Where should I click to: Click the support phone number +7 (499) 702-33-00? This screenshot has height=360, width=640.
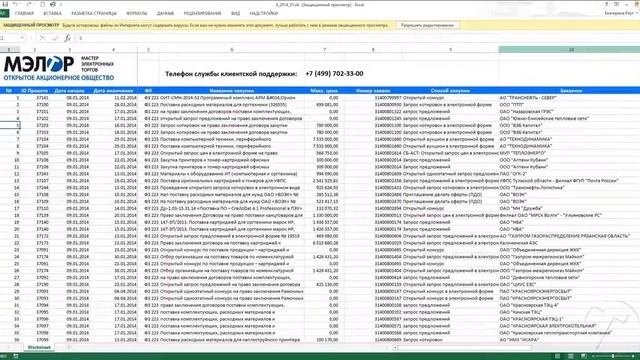click(334, 74)
